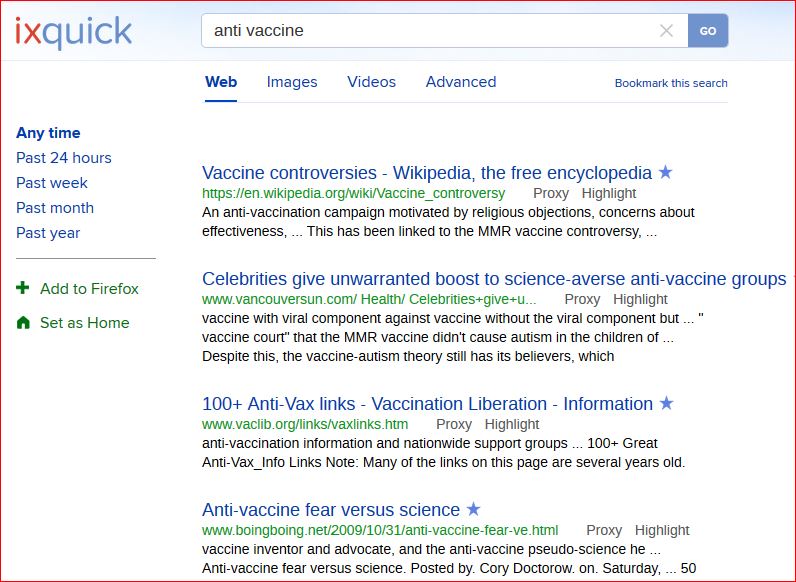
Task: Open the Advanced search tab
Action: click(x=461, y=82)
